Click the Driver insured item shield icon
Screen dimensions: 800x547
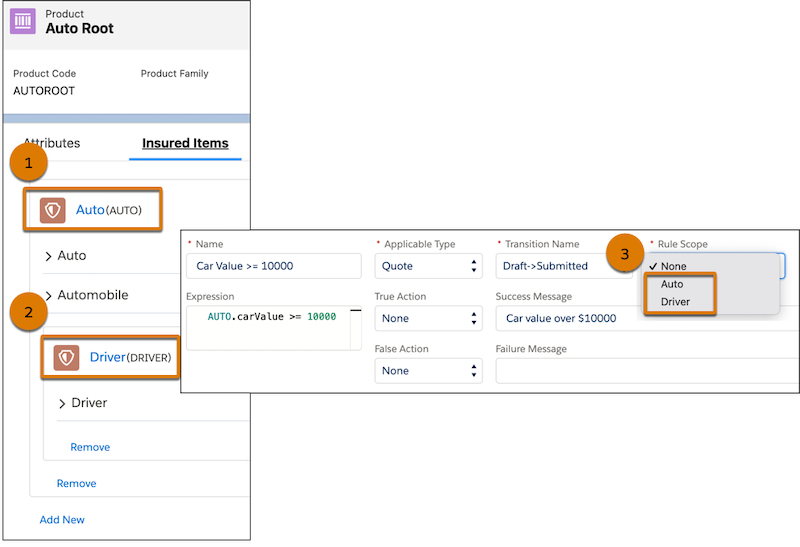[x=66, y=358]
